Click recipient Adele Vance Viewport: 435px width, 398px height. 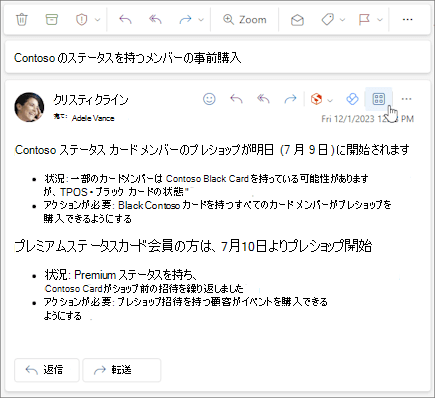click(93, 118)
